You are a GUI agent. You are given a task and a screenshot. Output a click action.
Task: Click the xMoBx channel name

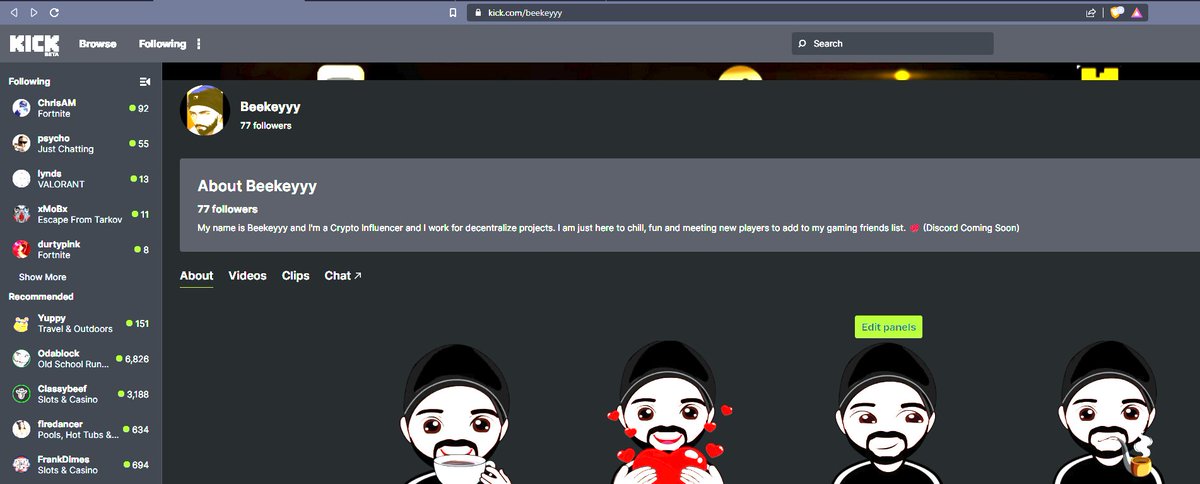coord(54,209)
